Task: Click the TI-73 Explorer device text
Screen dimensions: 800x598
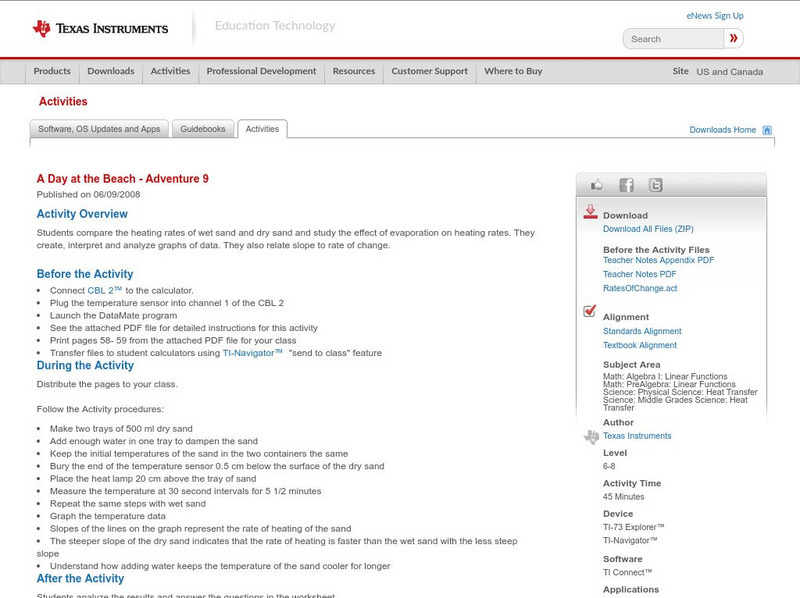Action: tap(634, 527)
